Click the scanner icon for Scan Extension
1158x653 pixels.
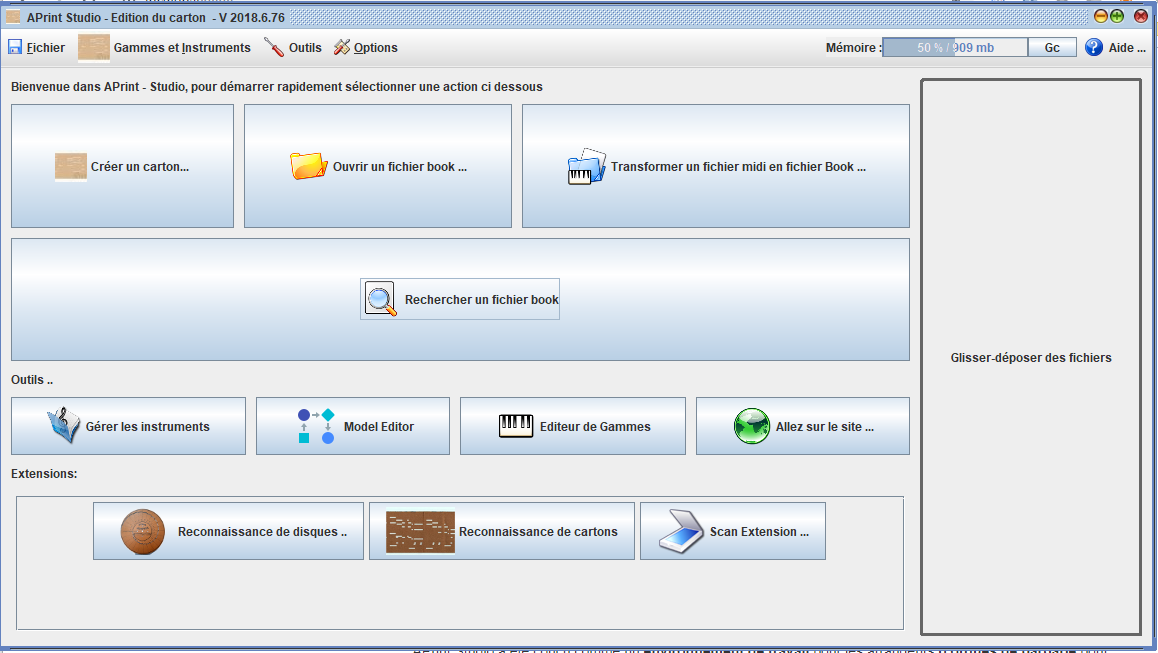pyautogui.click(x=681, y=531)
